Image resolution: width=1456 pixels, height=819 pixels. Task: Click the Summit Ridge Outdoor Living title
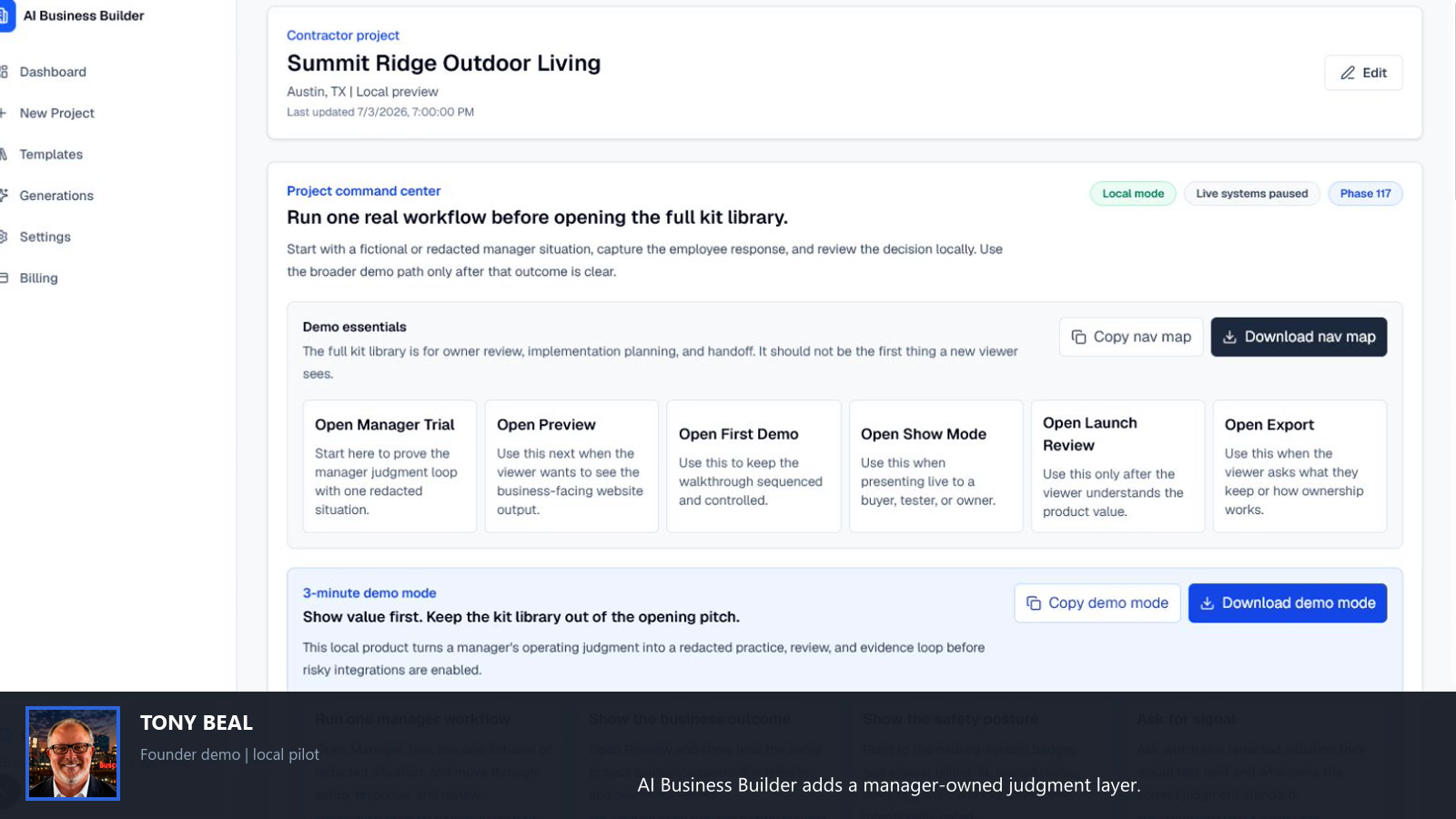click(x=444, y=63)
